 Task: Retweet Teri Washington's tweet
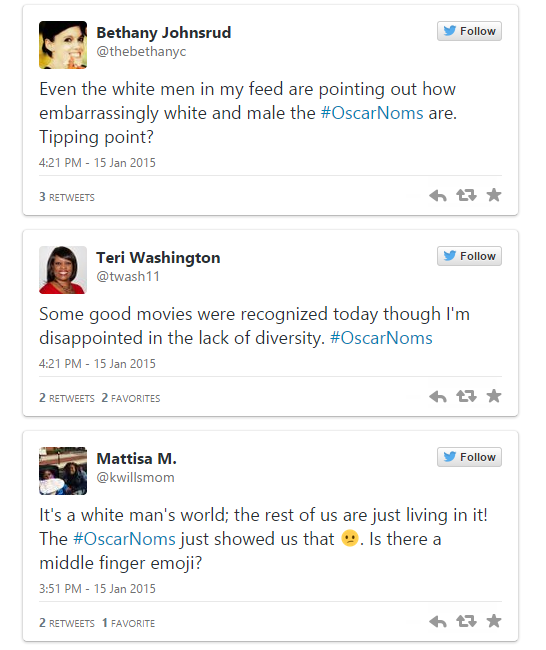coord(466,396)
